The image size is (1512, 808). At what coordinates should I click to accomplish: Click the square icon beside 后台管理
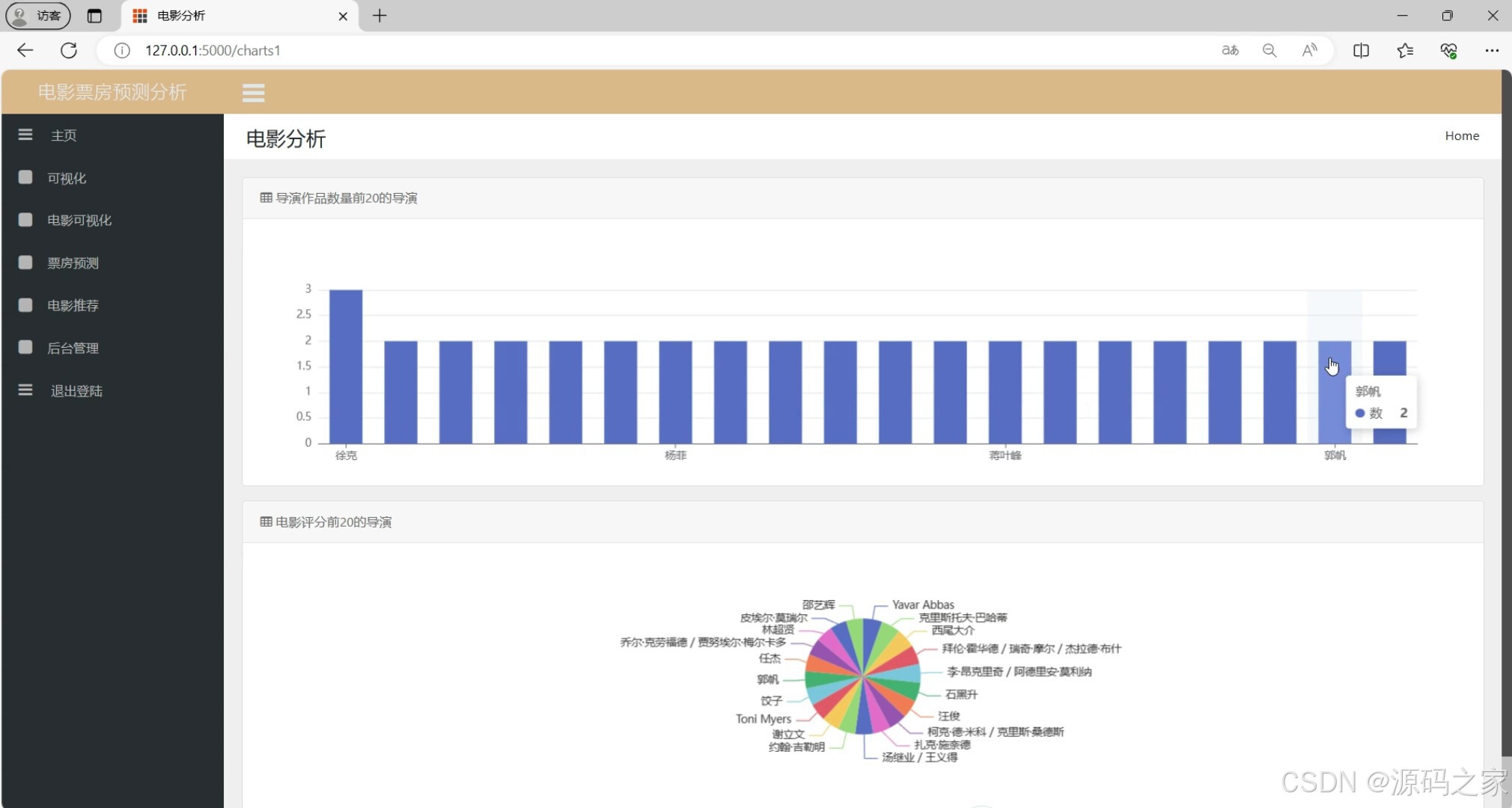tap(25, 347)
